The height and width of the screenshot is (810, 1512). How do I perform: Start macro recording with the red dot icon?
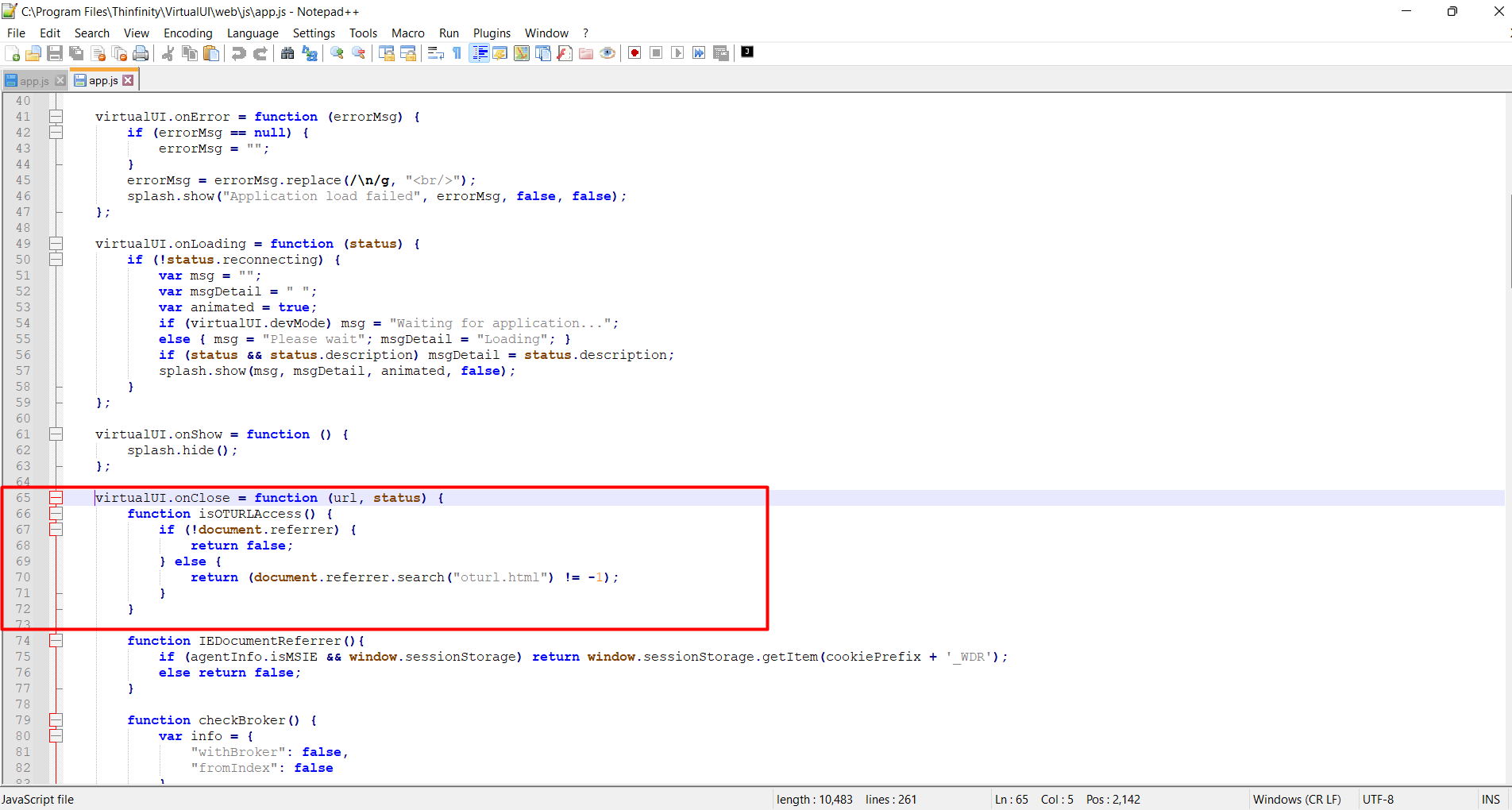click(634, 53)
